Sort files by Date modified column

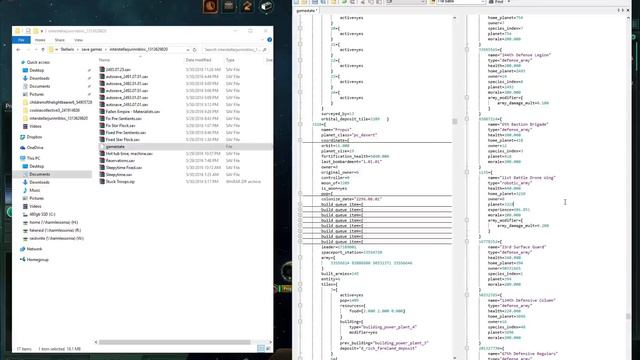198,60
